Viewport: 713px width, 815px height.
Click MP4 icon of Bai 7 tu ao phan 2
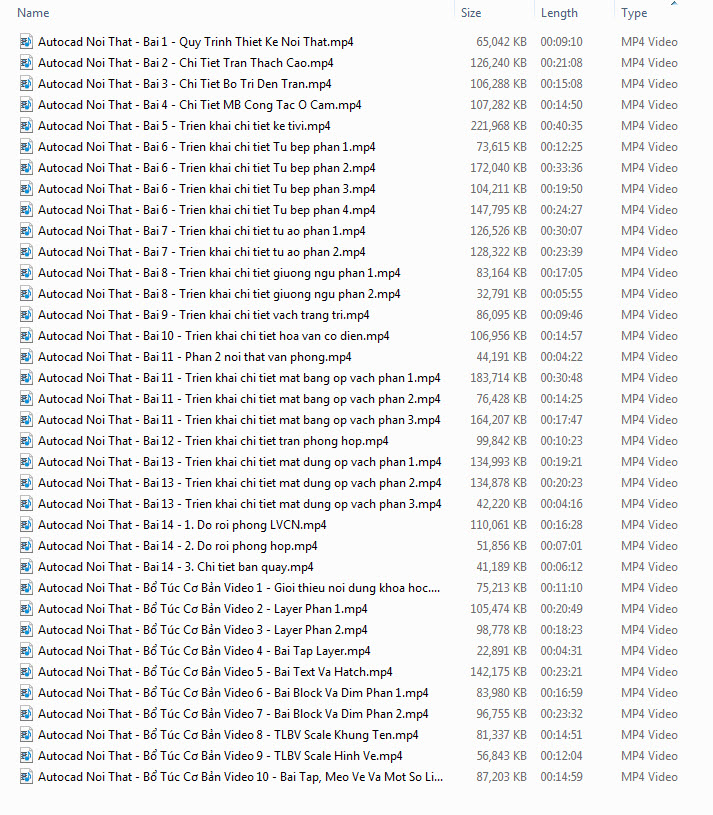tap(26, 252)
